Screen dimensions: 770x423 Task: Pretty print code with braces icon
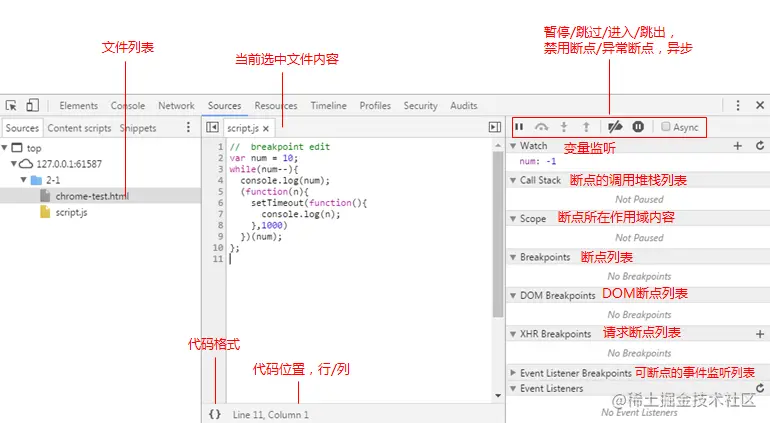click(x=215, y=414)
